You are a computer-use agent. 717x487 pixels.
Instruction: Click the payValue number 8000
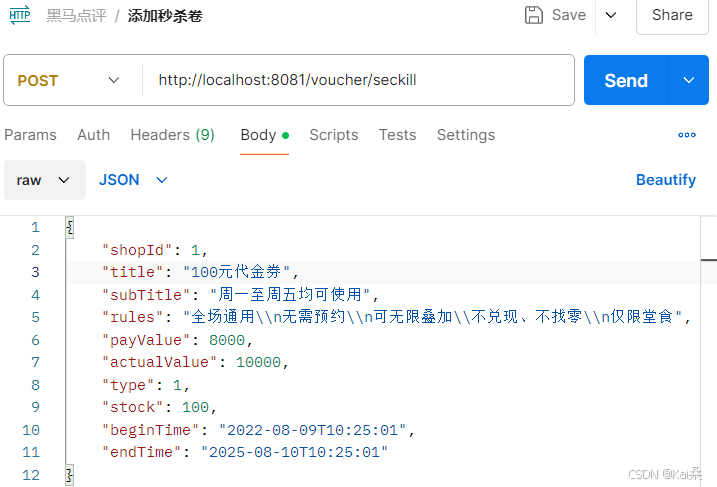coord(227,340)
